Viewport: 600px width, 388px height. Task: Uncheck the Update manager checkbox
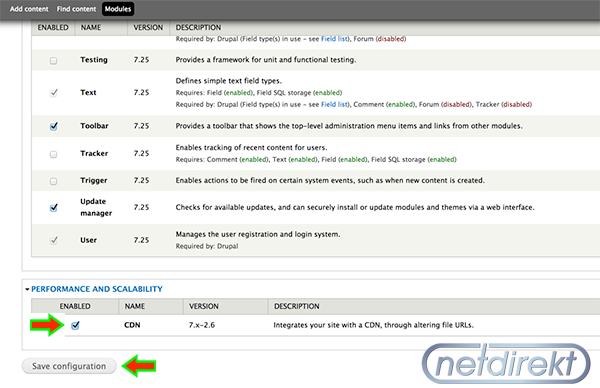coord(54,208)
